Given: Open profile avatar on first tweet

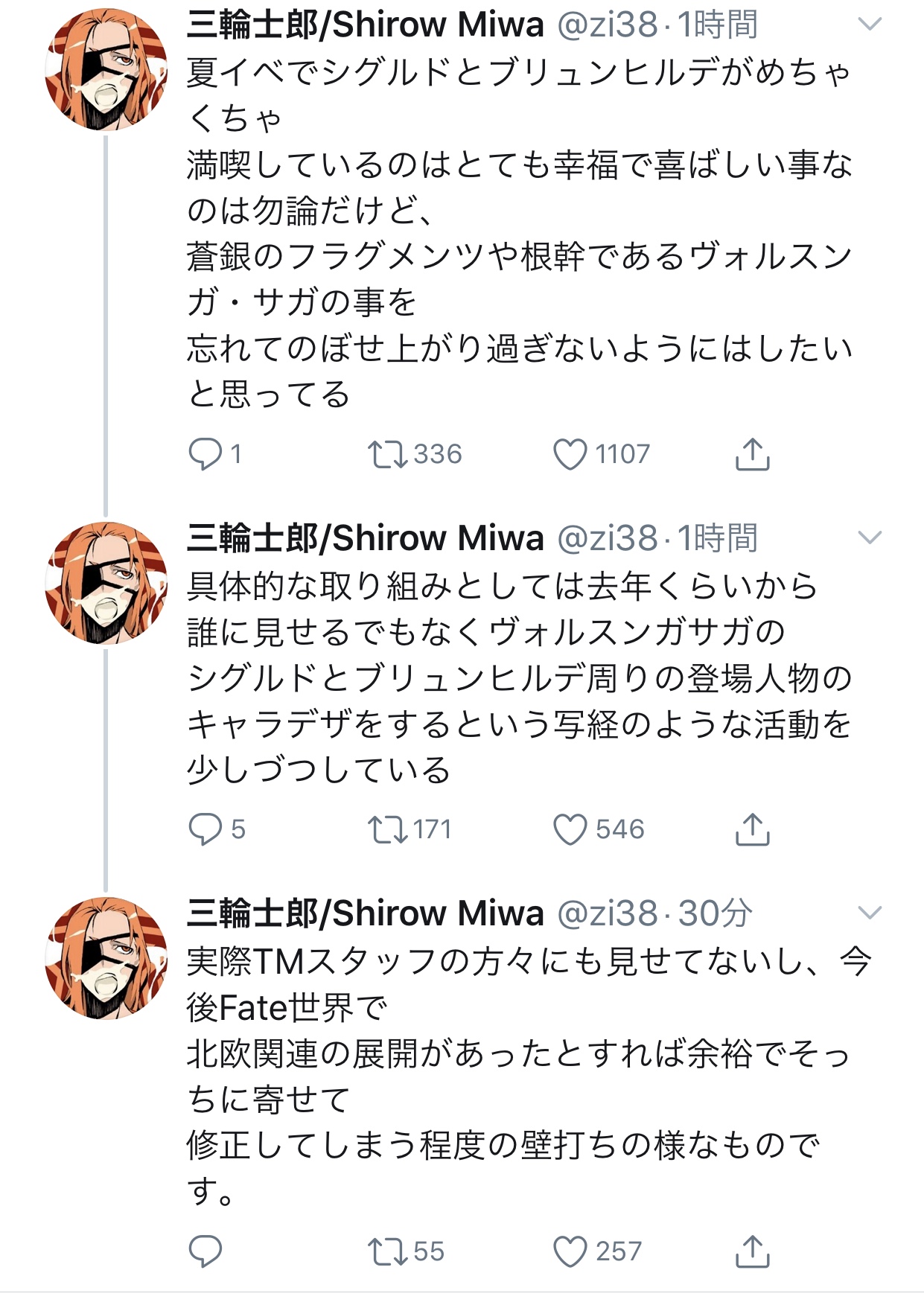Looking at the screenshot, I should pos(106,70).
